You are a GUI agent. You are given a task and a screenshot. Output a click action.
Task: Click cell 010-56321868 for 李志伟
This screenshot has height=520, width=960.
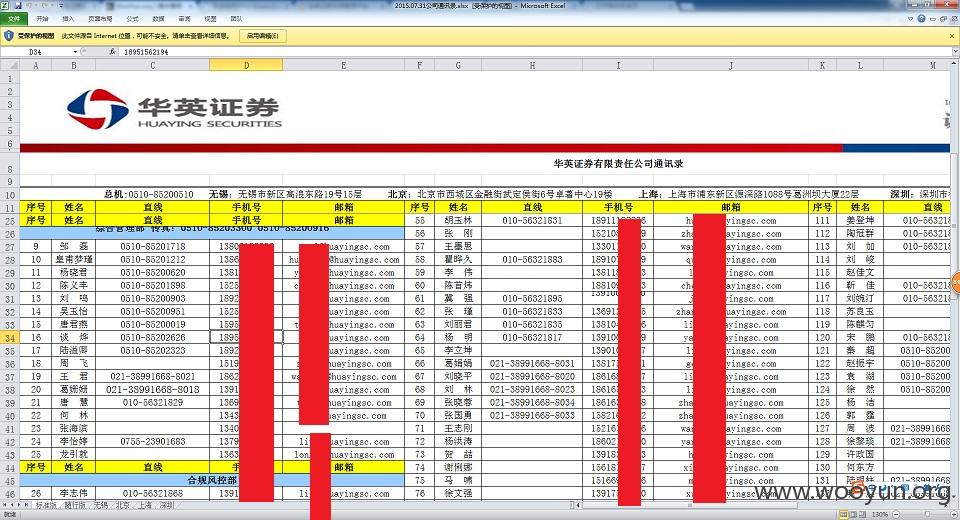(152, 493)
